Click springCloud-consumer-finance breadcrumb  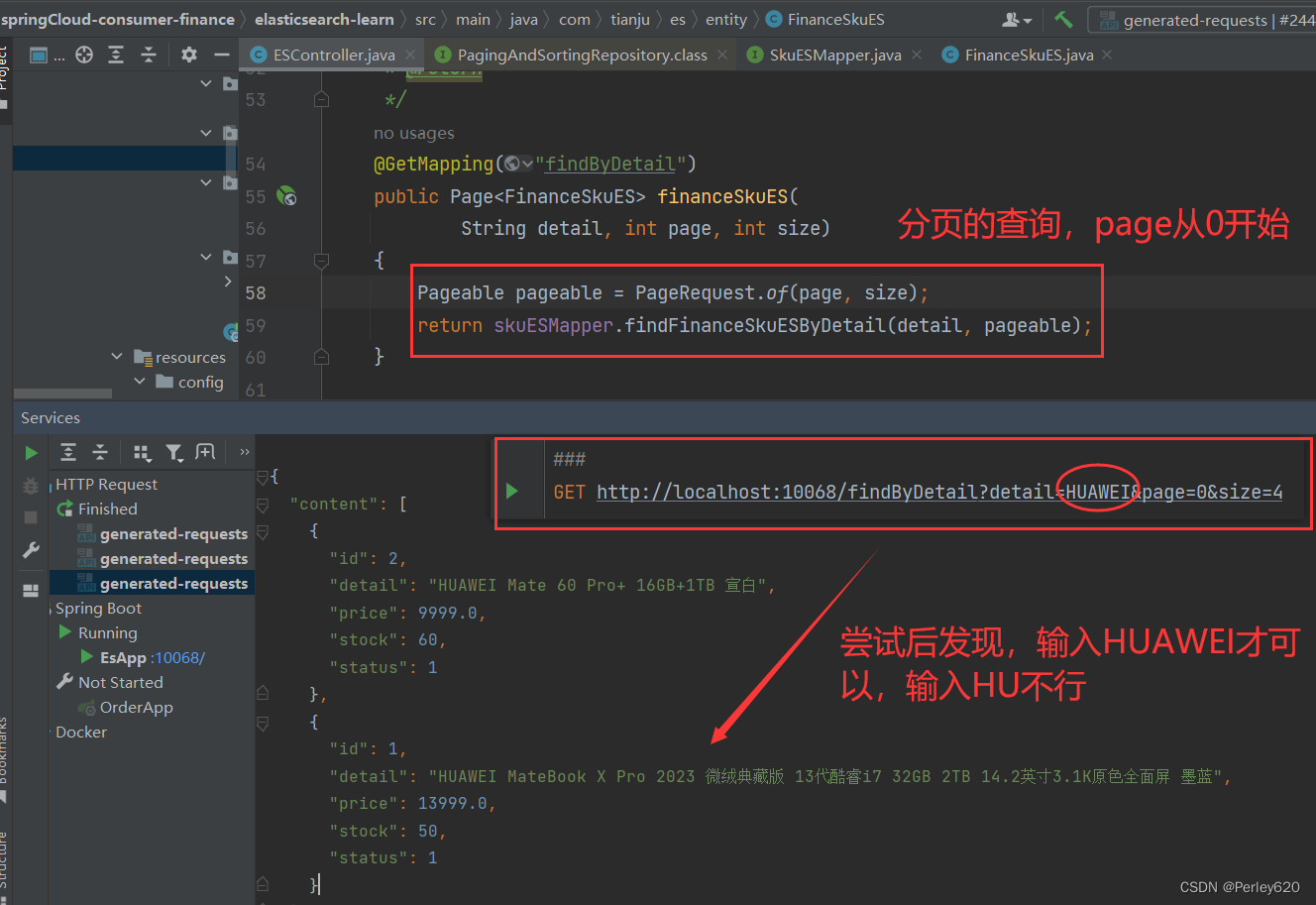tap(118, 19)
